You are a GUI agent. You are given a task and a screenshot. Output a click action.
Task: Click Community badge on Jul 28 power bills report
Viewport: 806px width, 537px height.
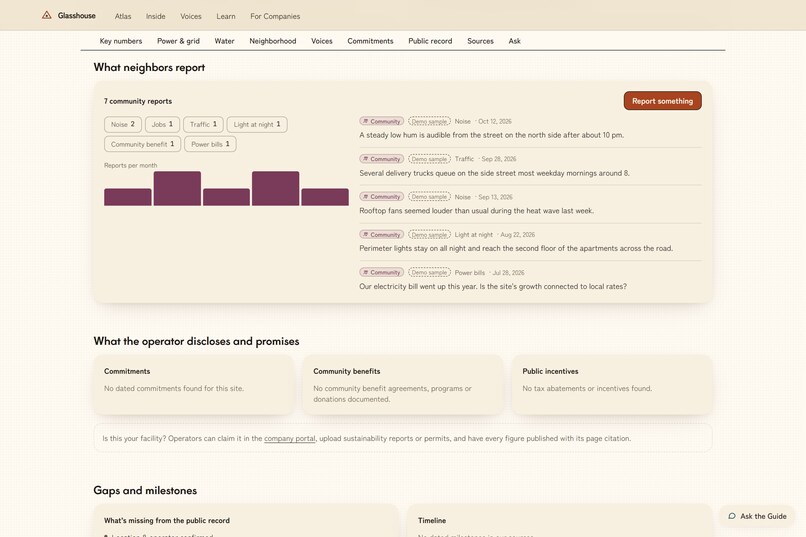(x=381, y=272)
